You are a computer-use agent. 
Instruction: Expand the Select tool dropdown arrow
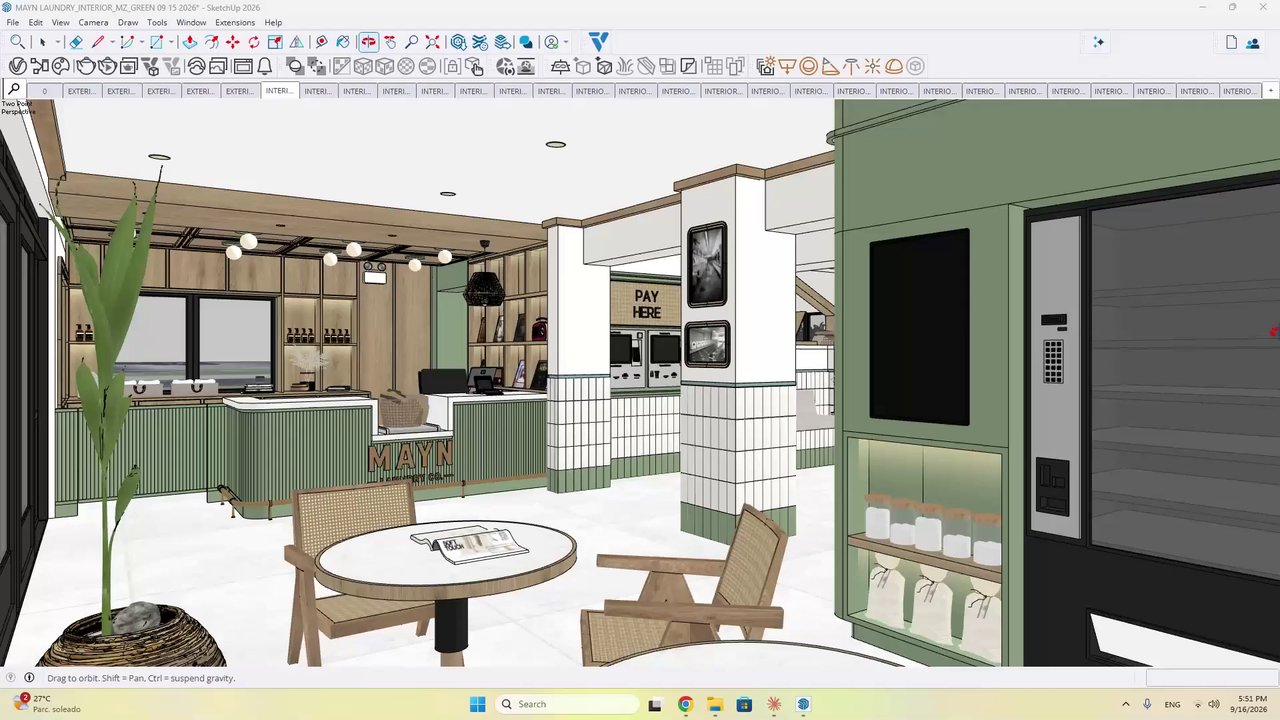[57, 42]
